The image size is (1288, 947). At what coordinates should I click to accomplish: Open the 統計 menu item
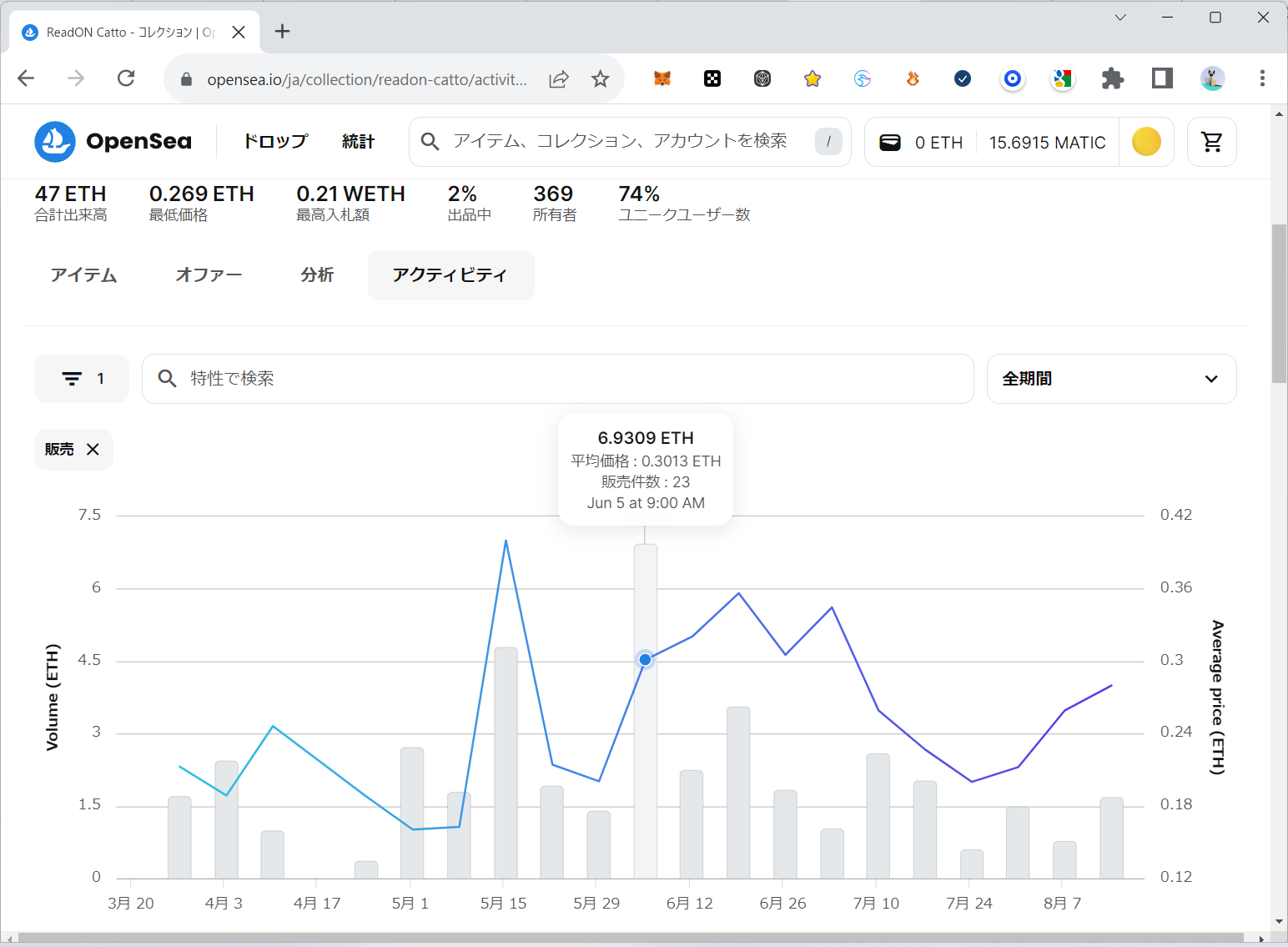point(358,141)
